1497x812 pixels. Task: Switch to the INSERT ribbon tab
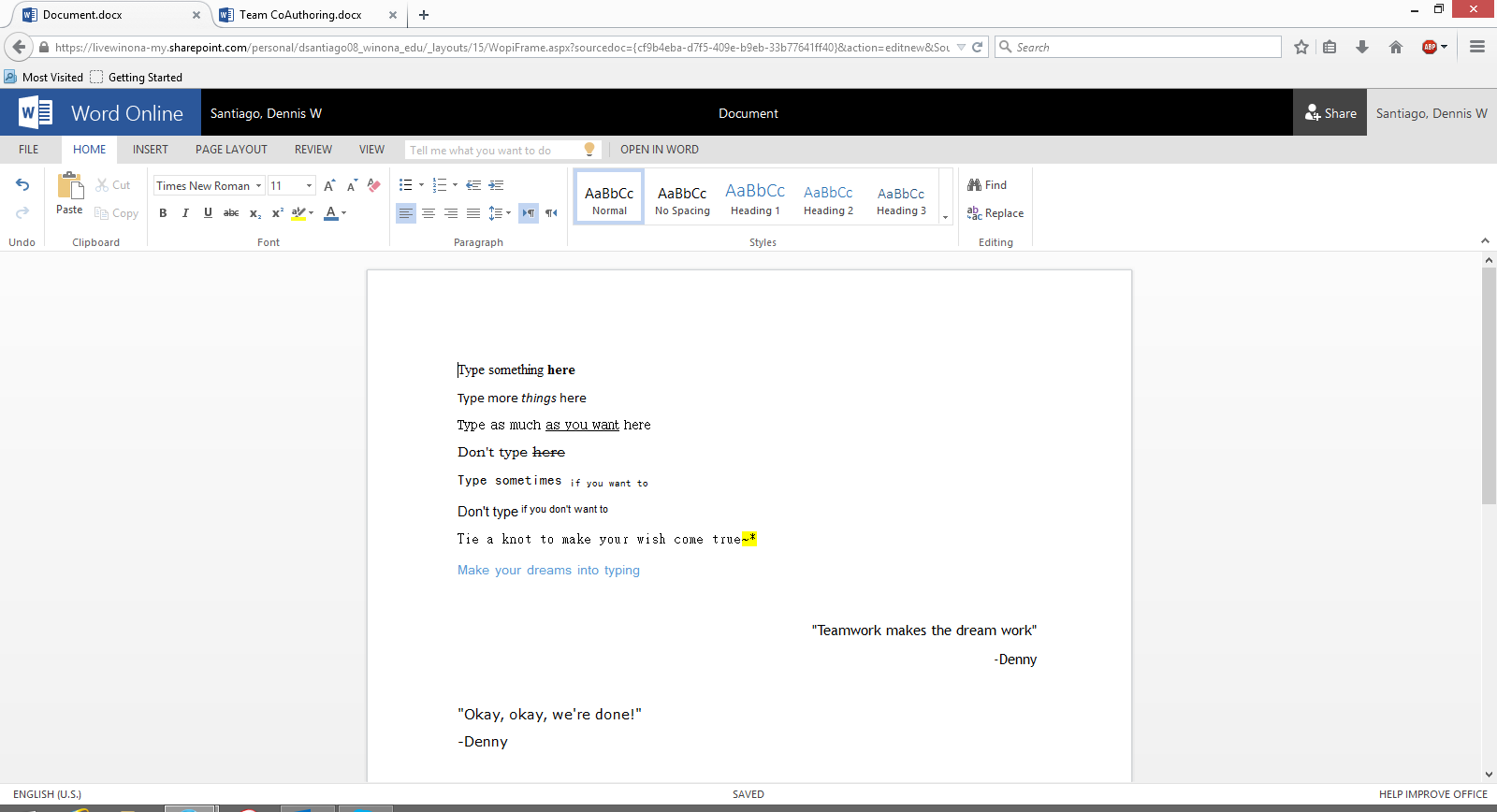click(x=150, y=150)
